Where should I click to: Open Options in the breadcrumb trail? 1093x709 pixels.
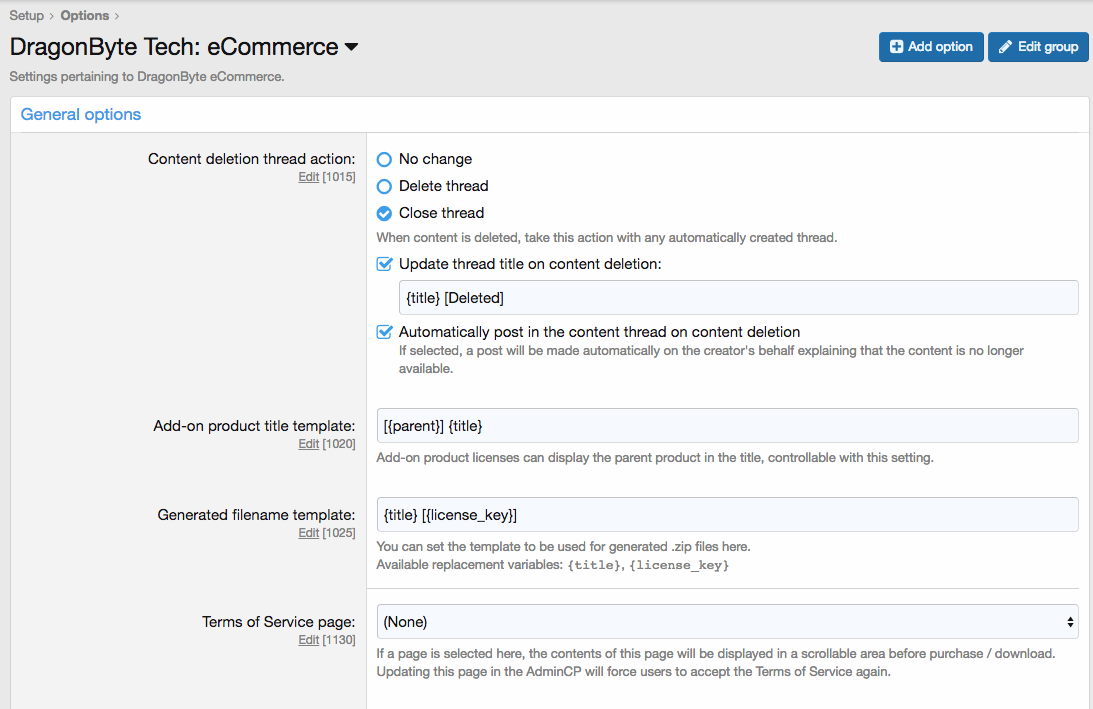pyautogui.click(x=84, y=16)
